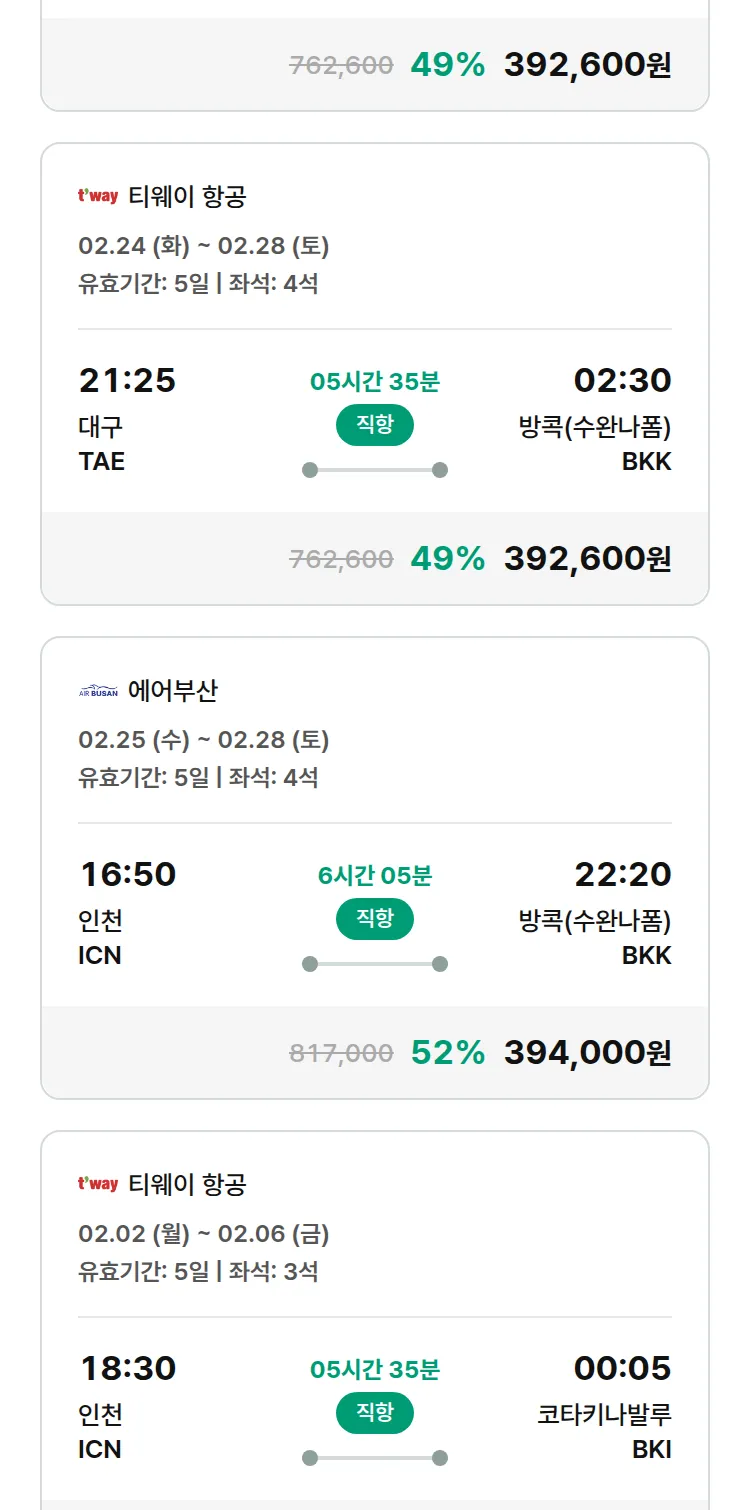Click the 22:20 Bangkok arrival time
Image resolution: width=750 pixels, height=1510 pixels.
click(622, 874)
